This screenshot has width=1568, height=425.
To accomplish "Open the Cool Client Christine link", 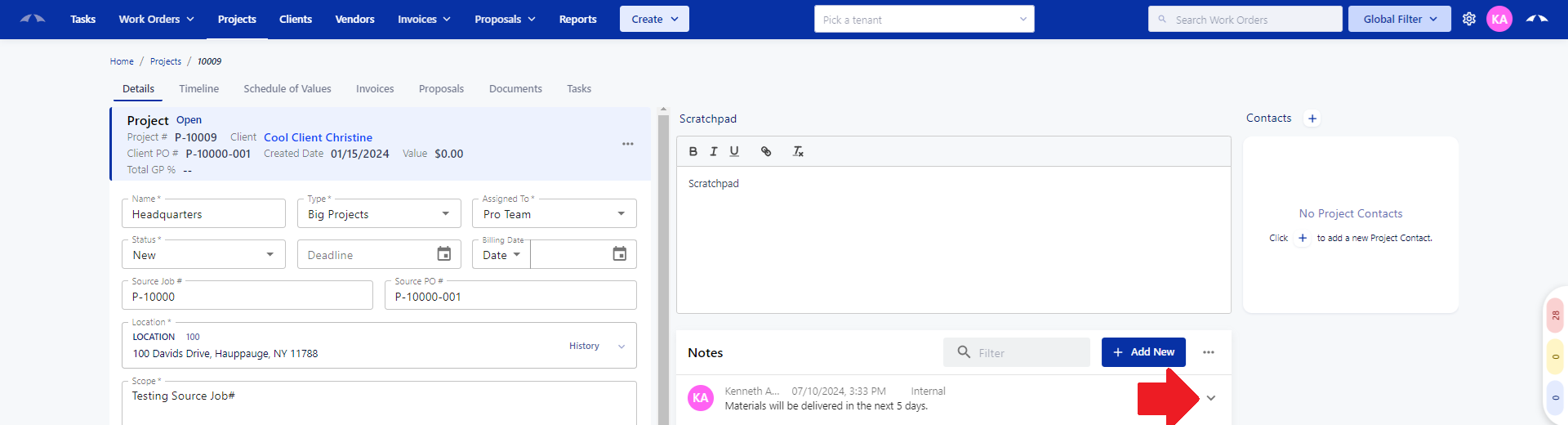I will click(x=318, y=137).
